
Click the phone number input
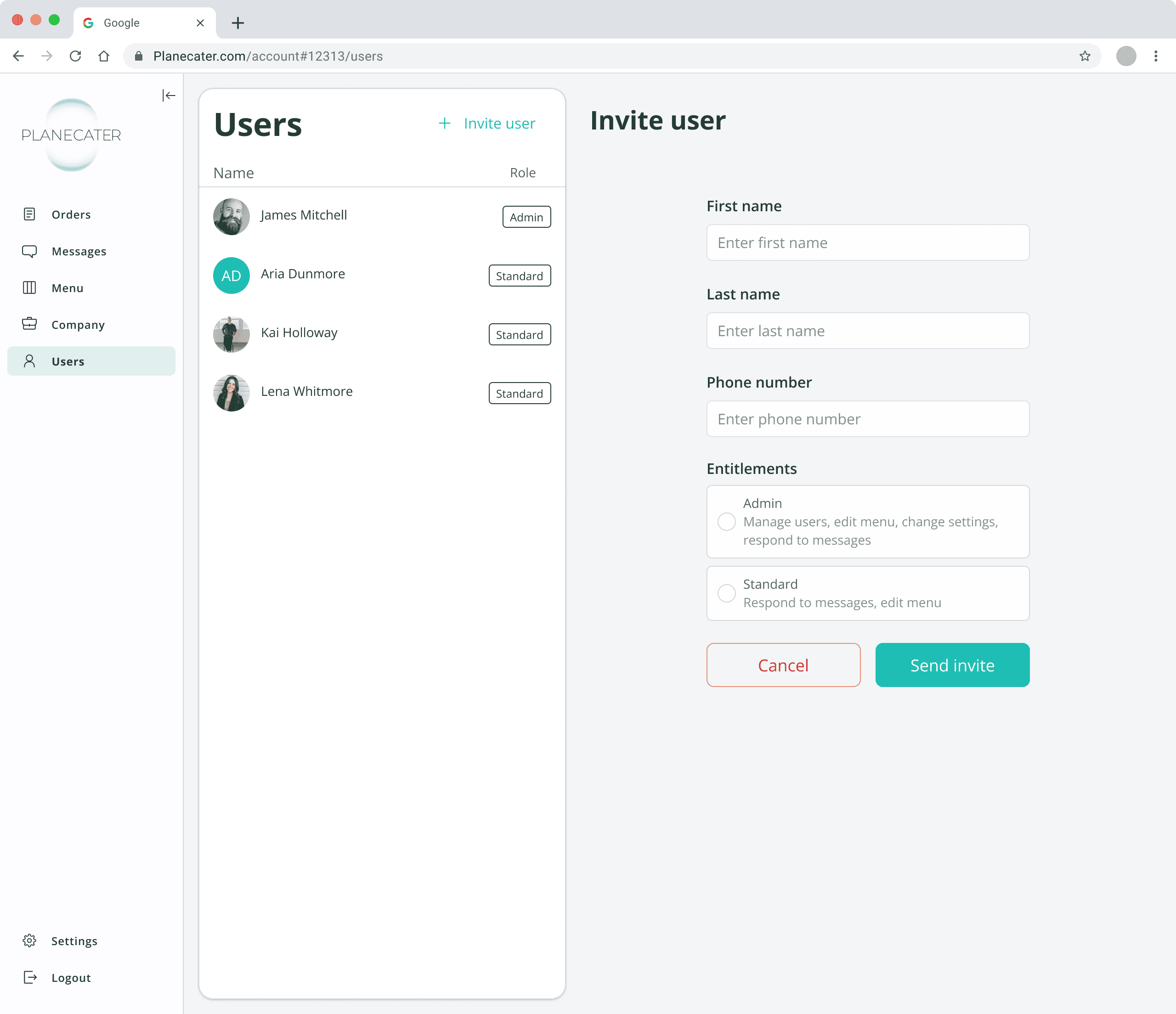867,419
